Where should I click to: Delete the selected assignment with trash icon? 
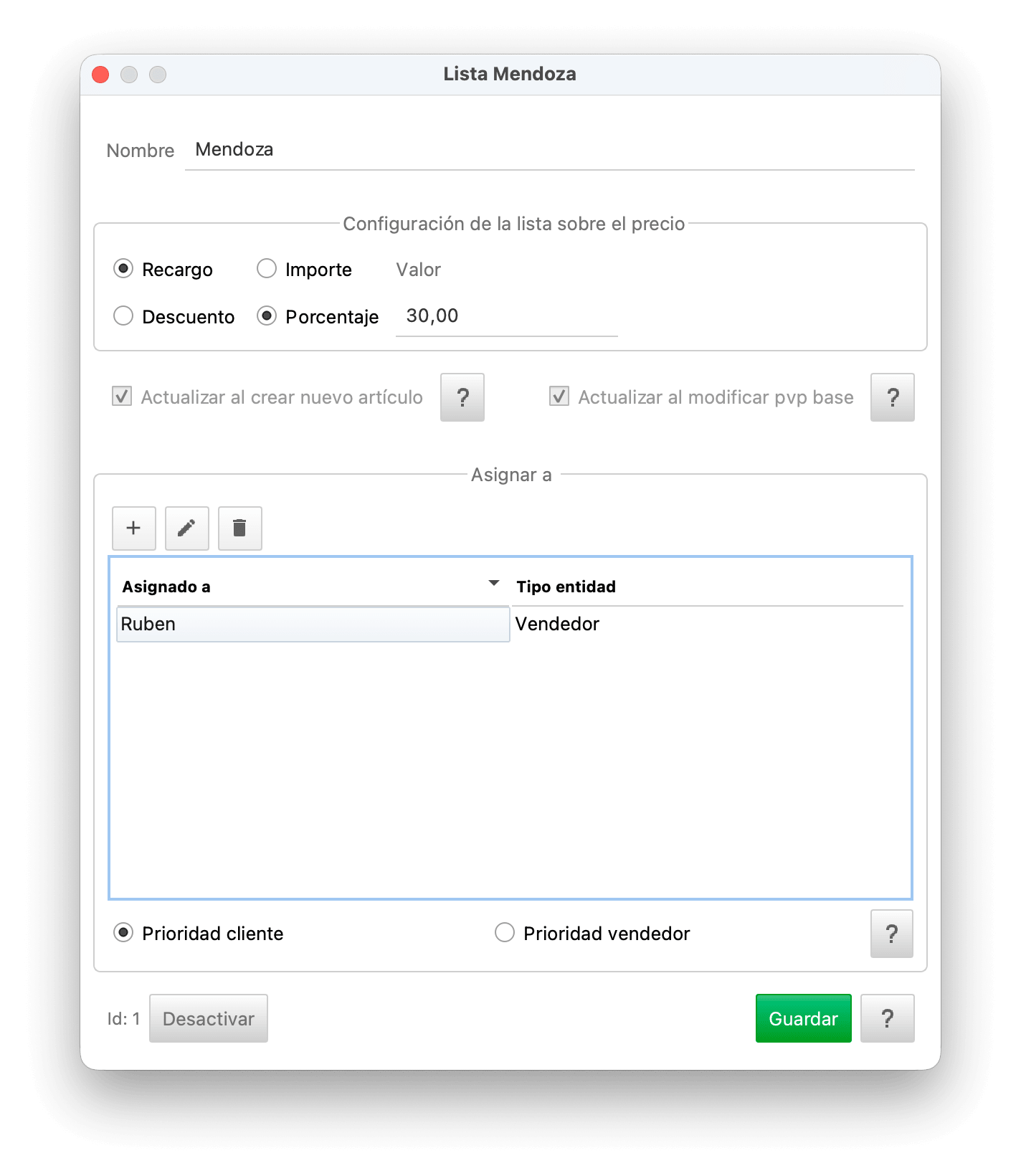pyautogui.click(x=239, y=528)
